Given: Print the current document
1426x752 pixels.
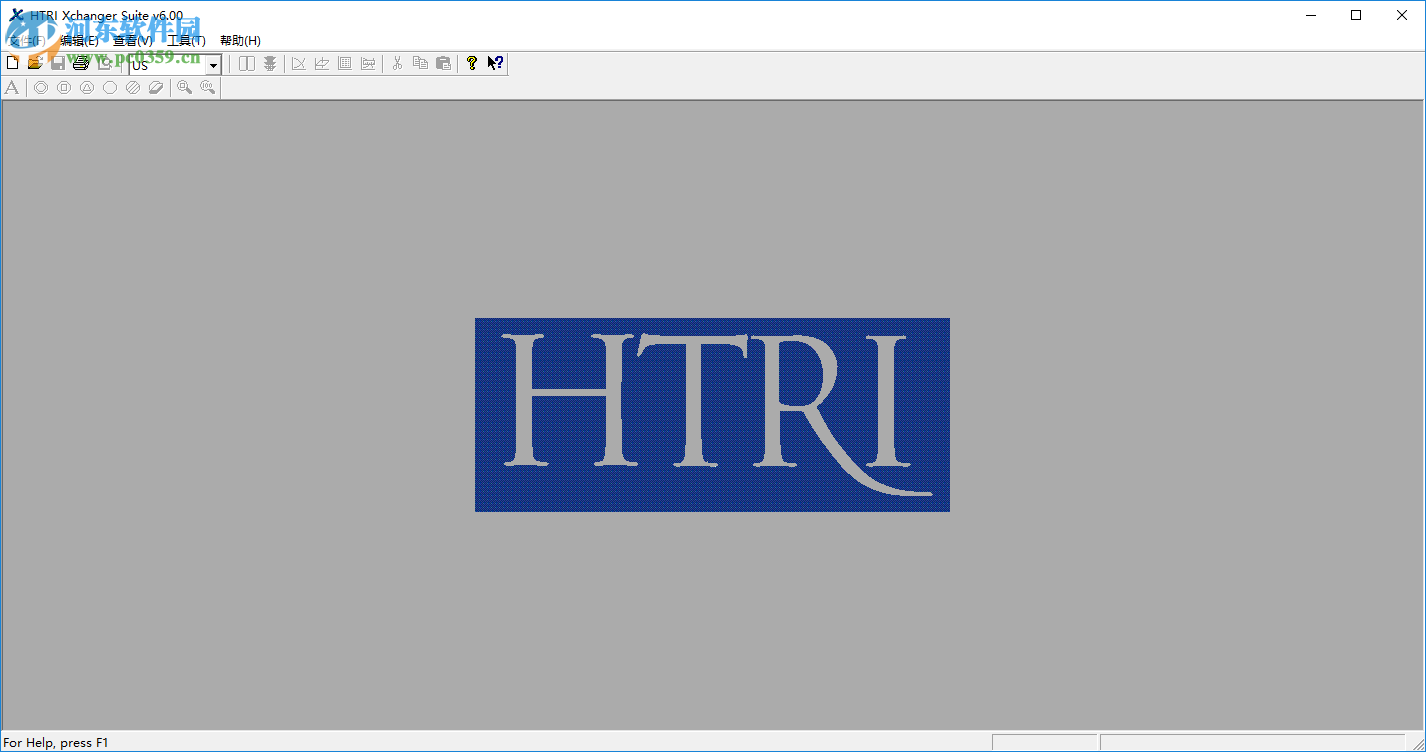Looking at the screenshot, I should point(79,62).
